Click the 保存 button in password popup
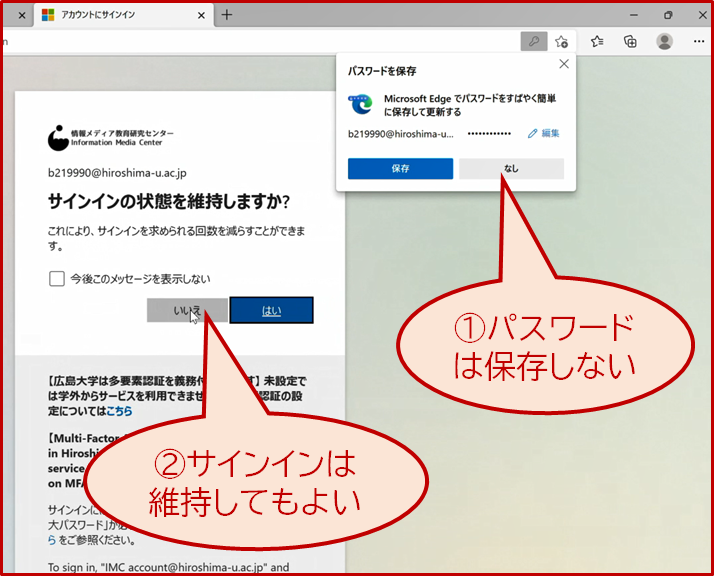 tap(400, 168)
